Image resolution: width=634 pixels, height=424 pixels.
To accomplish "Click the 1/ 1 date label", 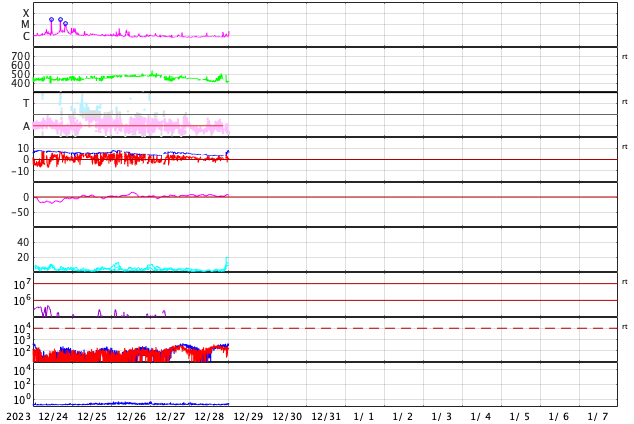I will 364,417.
